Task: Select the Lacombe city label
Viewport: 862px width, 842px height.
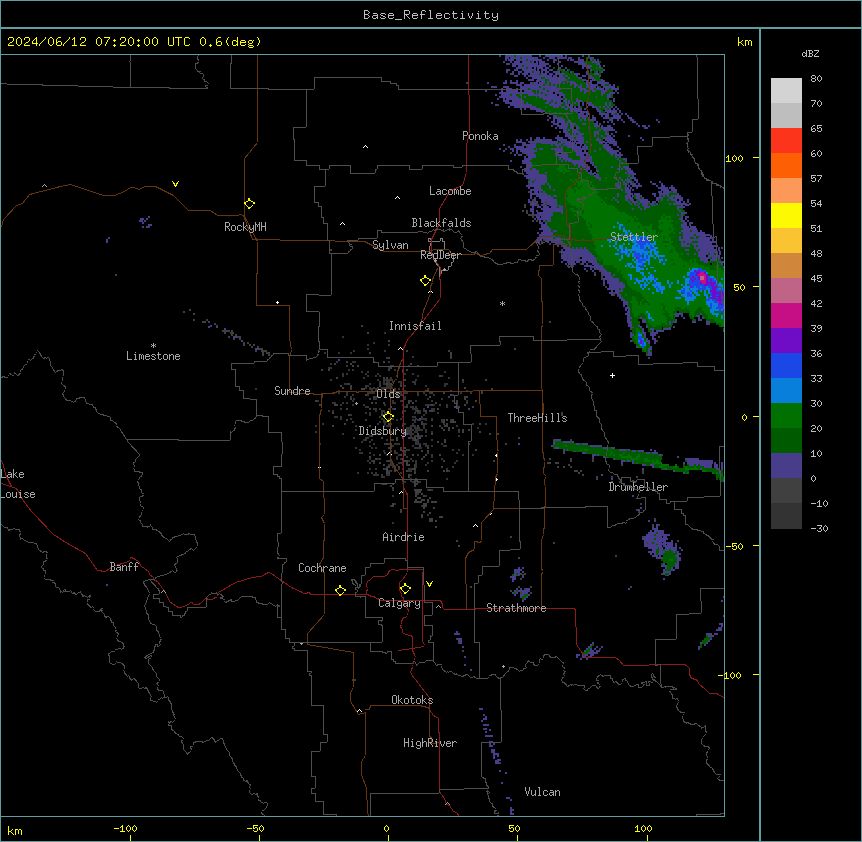Action: point(450,191)
